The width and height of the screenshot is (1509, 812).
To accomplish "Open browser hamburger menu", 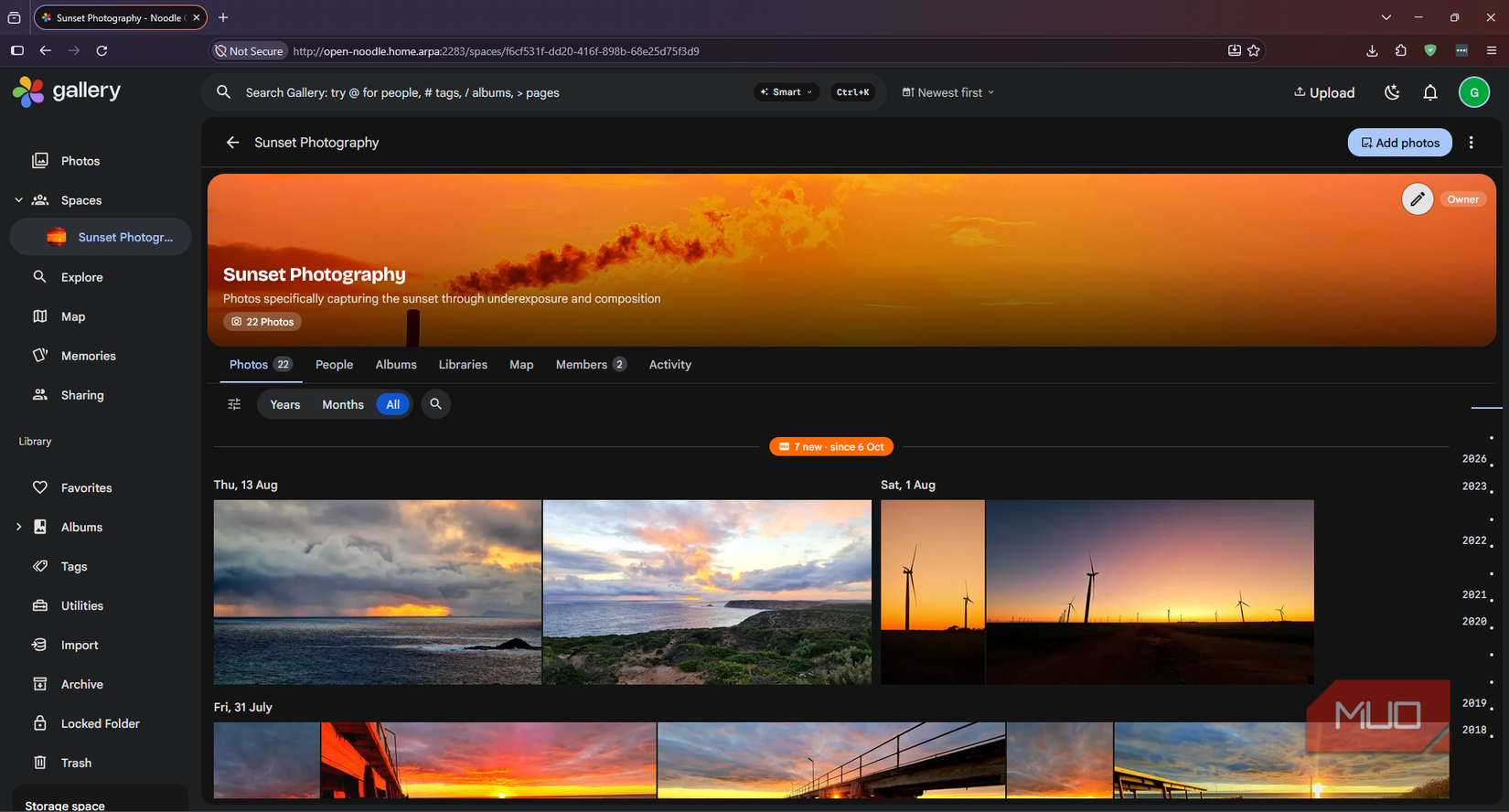I will coord(1492,51).
